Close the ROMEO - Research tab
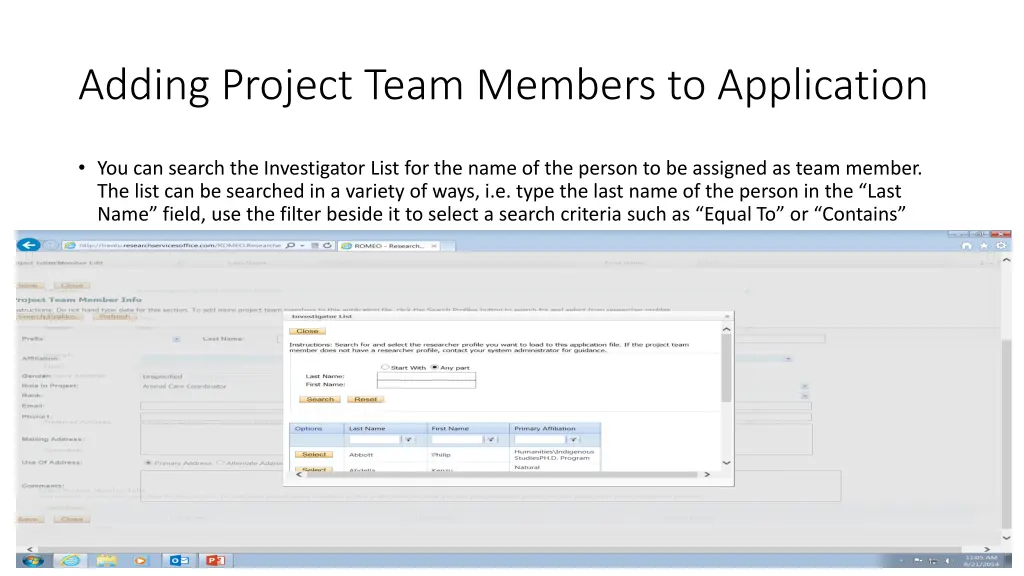Screen dimensions: 1024x576 [434, 246]
